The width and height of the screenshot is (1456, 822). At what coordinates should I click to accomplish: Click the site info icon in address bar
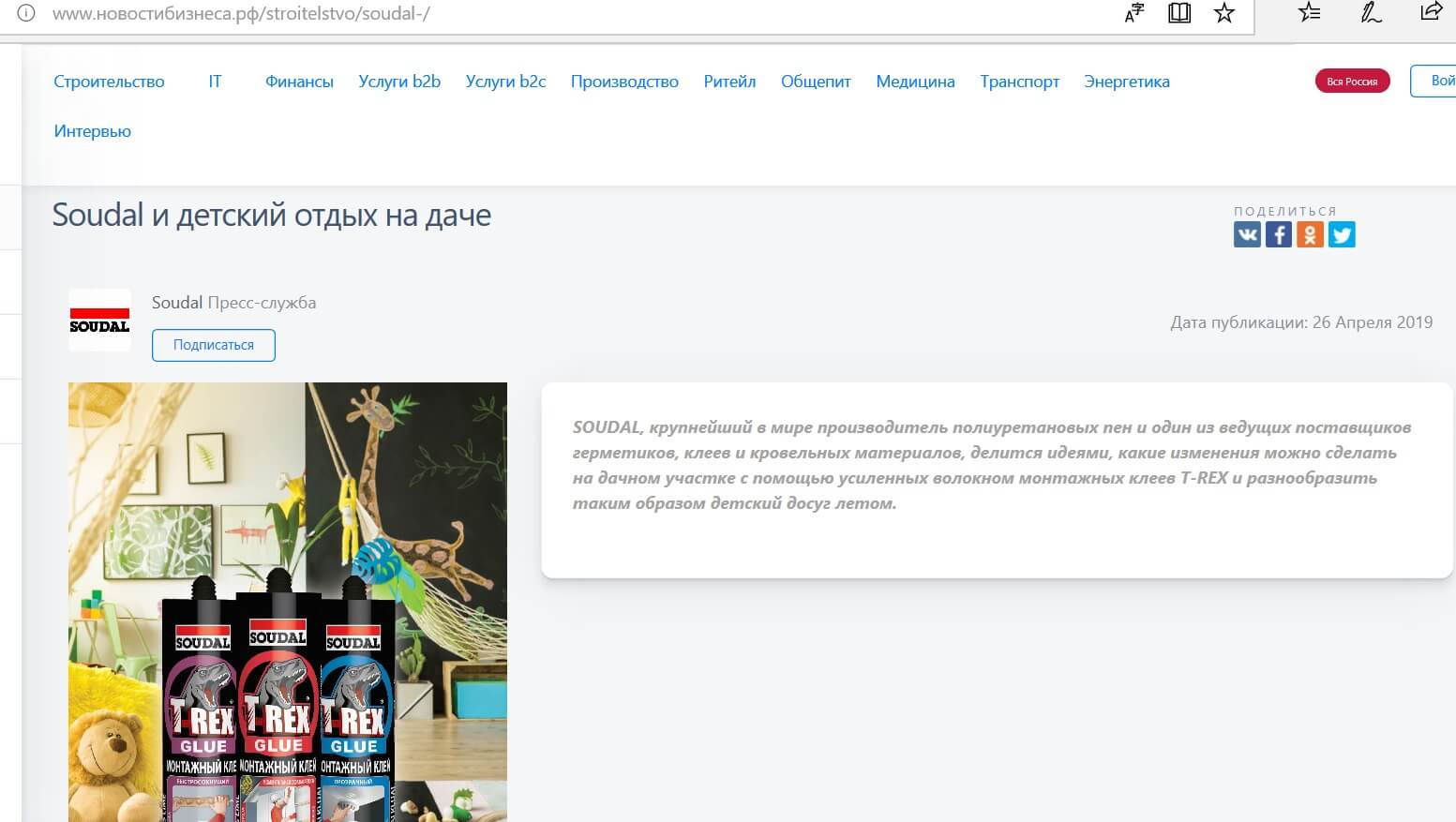[x=26, y=13]
